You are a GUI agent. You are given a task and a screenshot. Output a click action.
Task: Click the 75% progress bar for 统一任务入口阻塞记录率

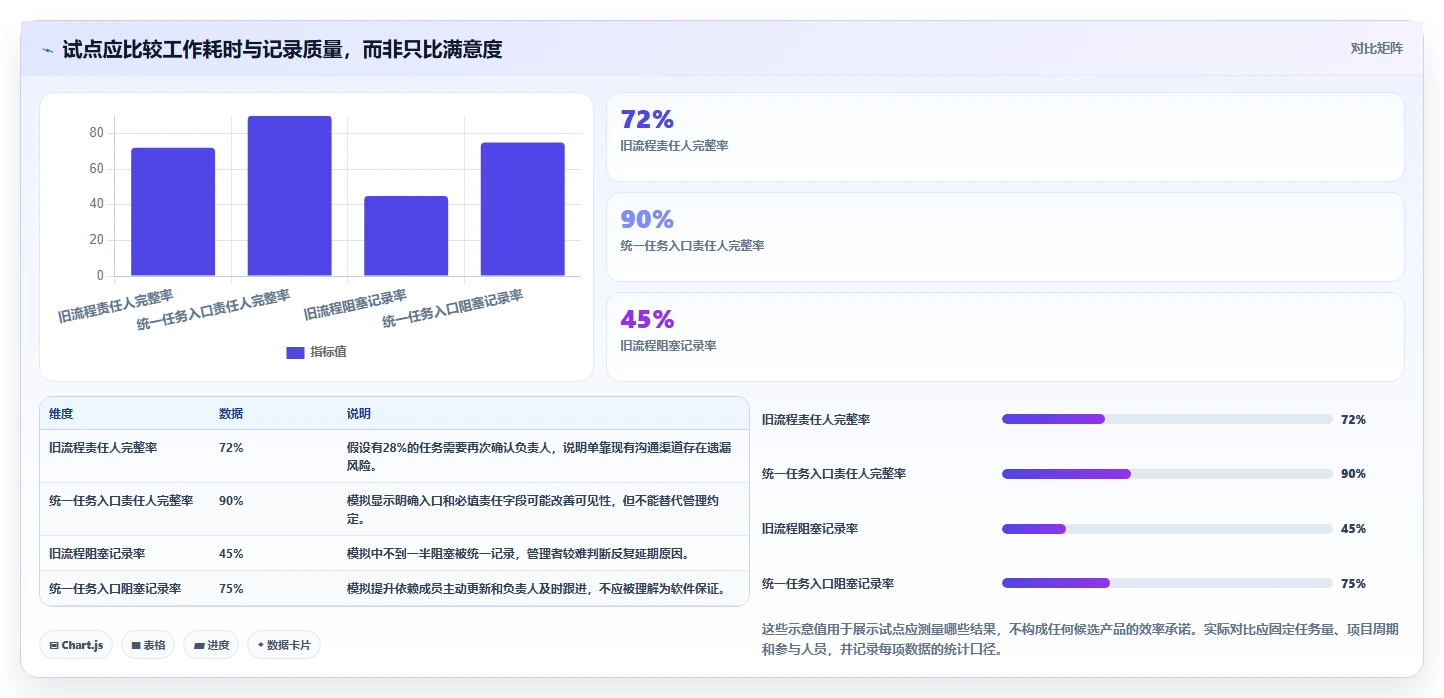tap(1167, 583)
